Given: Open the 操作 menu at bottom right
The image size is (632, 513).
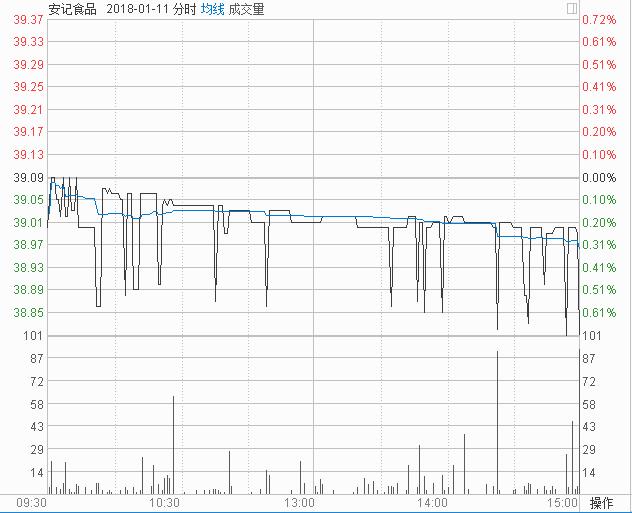Looking at the screenshot, I should (601, 502).
